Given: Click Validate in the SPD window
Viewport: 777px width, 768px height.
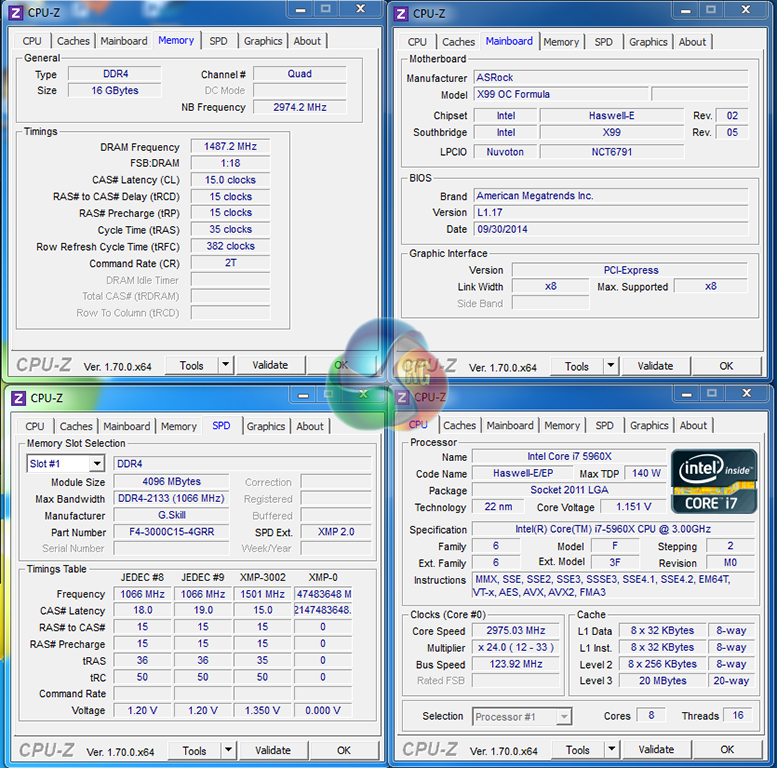Looking at the screenshot, I should (x=273, y=751).
